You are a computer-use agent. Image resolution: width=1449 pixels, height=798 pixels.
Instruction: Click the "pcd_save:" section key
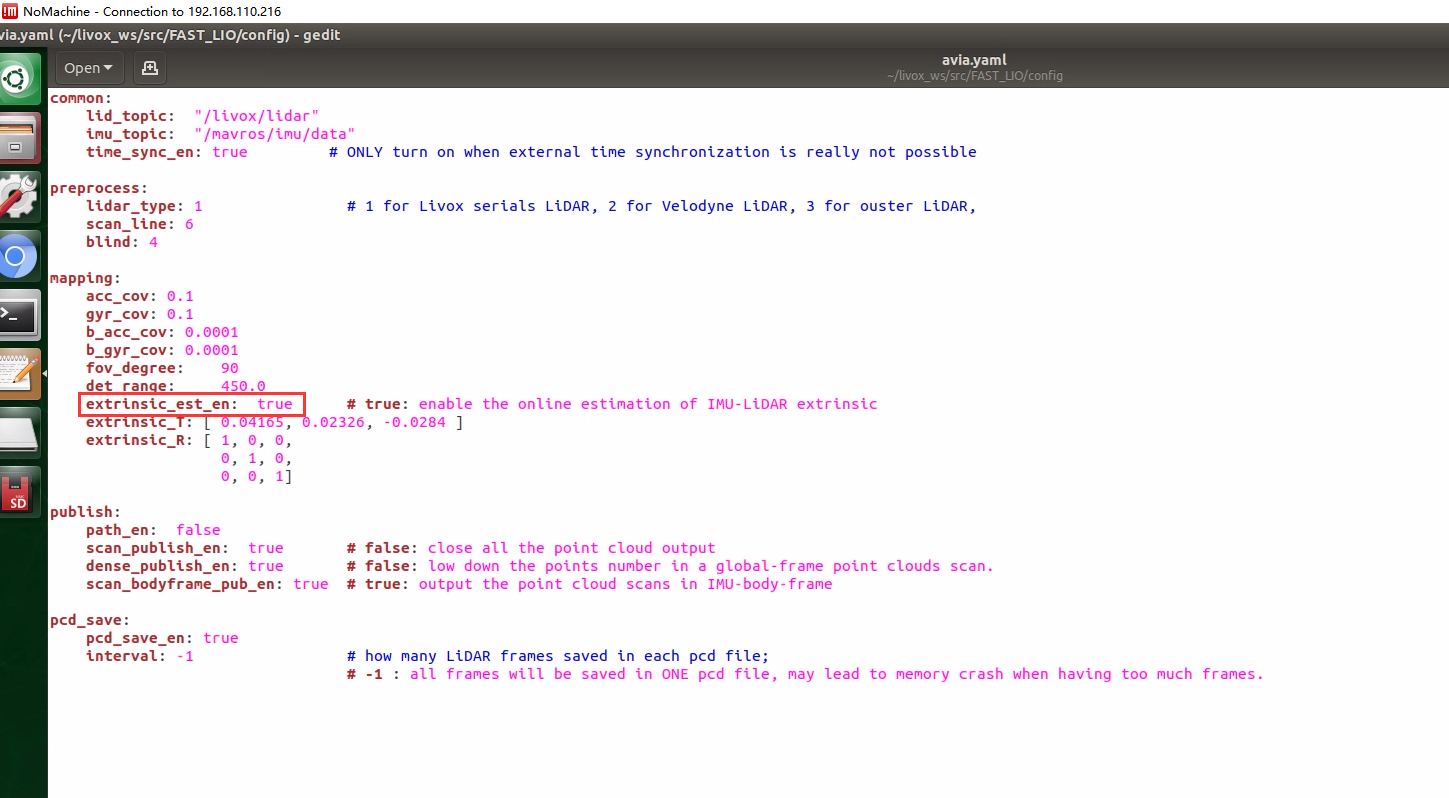[90, 620]
